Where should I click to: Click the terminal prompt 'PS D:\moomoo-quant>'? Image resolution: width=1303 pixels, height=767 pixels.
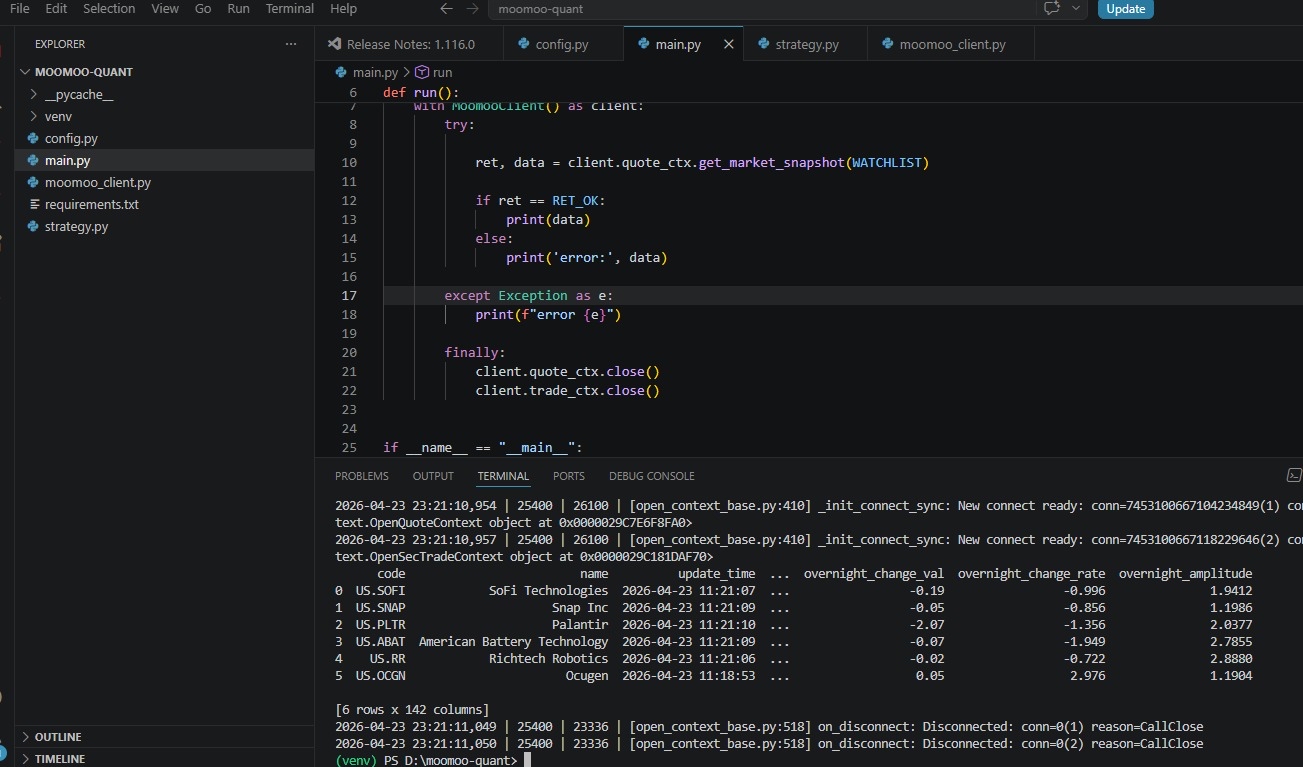tap(451, 760)
